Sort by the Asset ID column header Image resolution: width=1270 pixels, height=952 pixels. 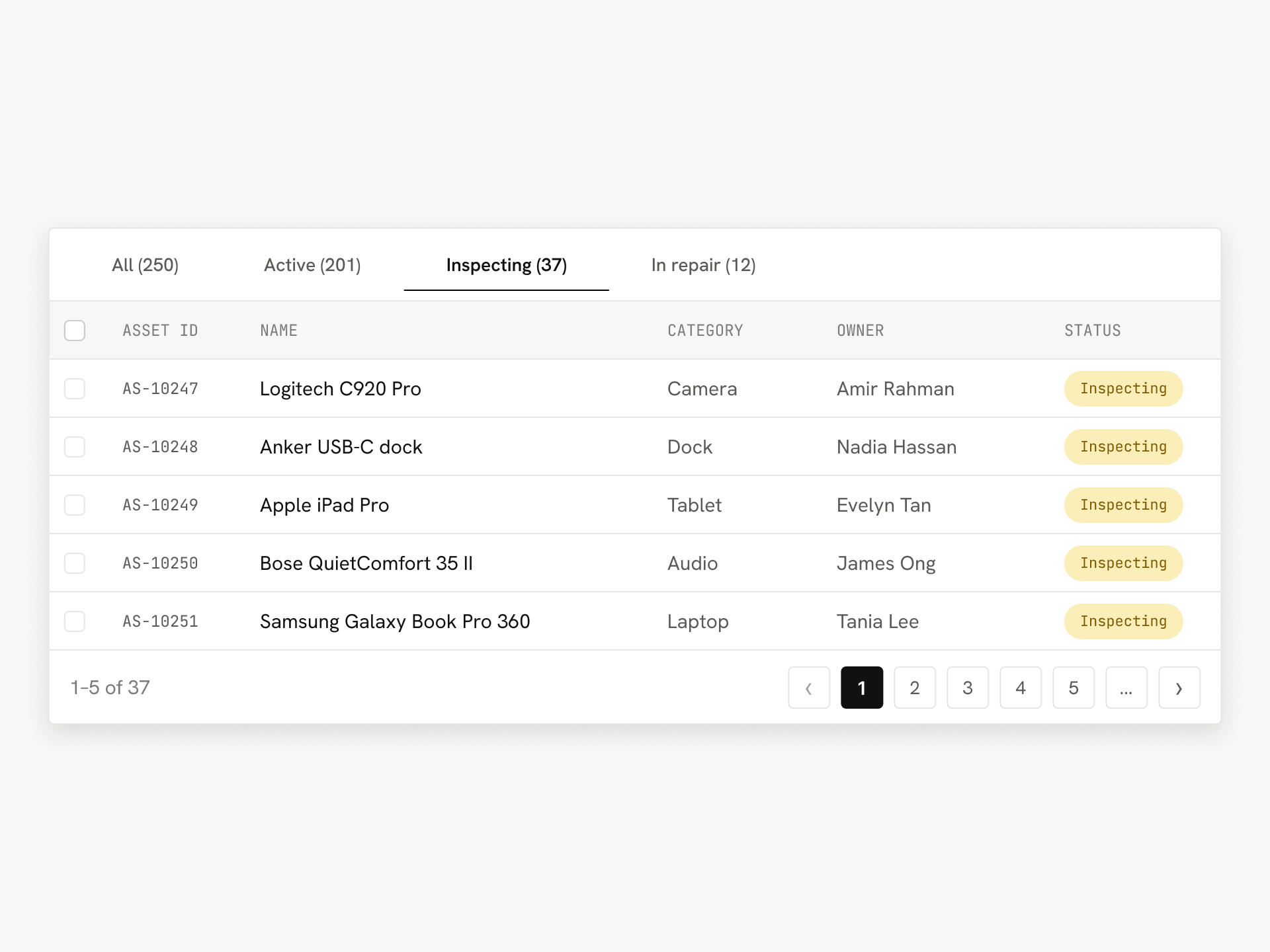click(x=161, y=331)
